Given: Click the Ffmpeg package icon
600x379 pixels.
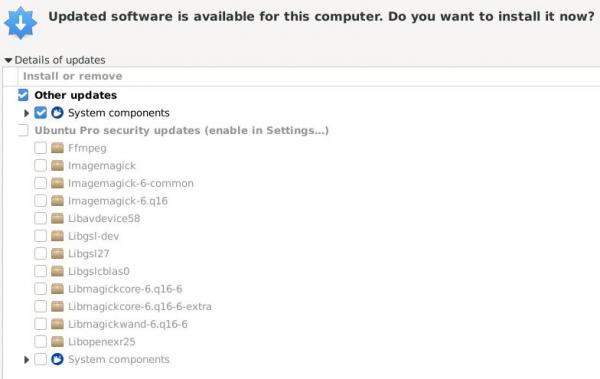Looking at the screenshot, I should click(x=57, y=148).
